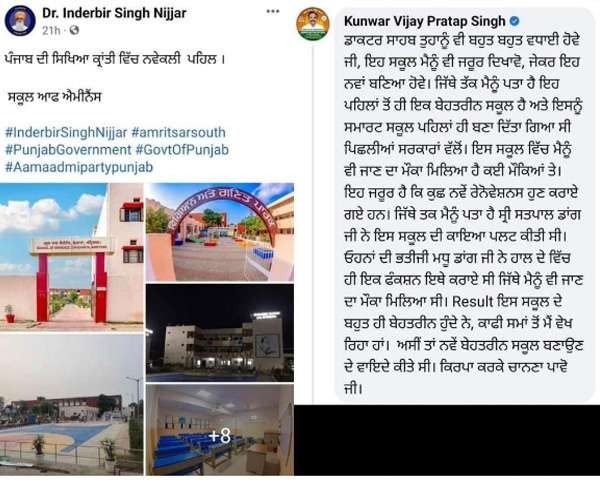600x480 pixels.
Task: Select the Punjabi comment bubble text
Action: (x=463, y=214)
